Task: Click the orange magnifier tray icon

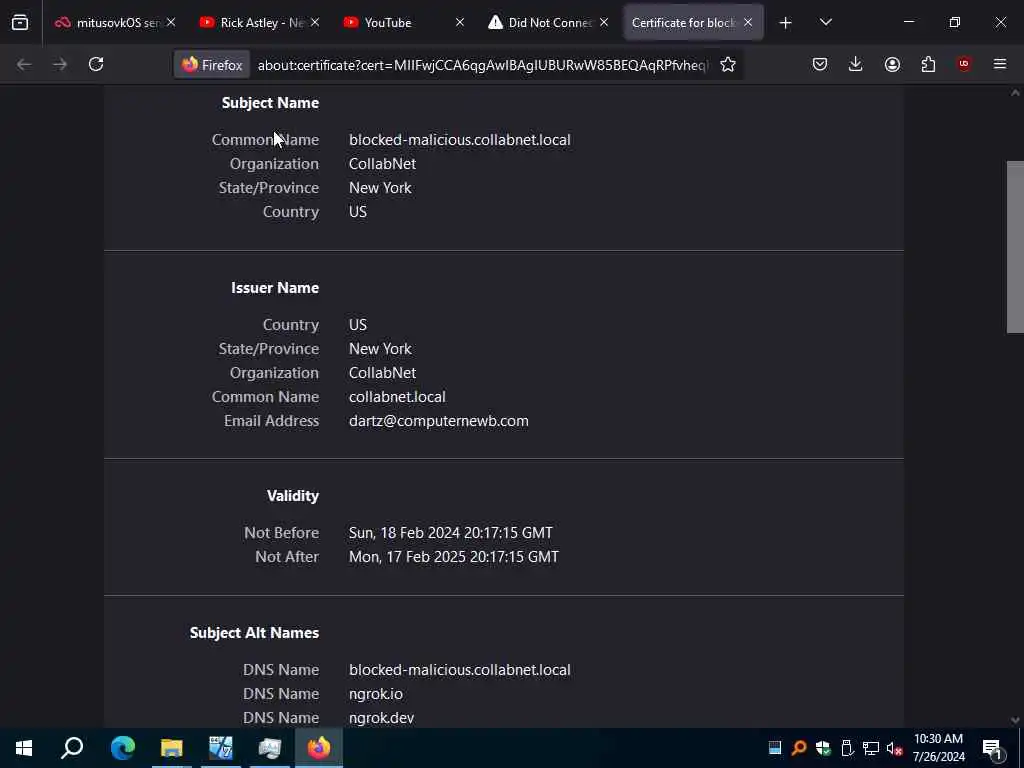Action: click(799, 748)
